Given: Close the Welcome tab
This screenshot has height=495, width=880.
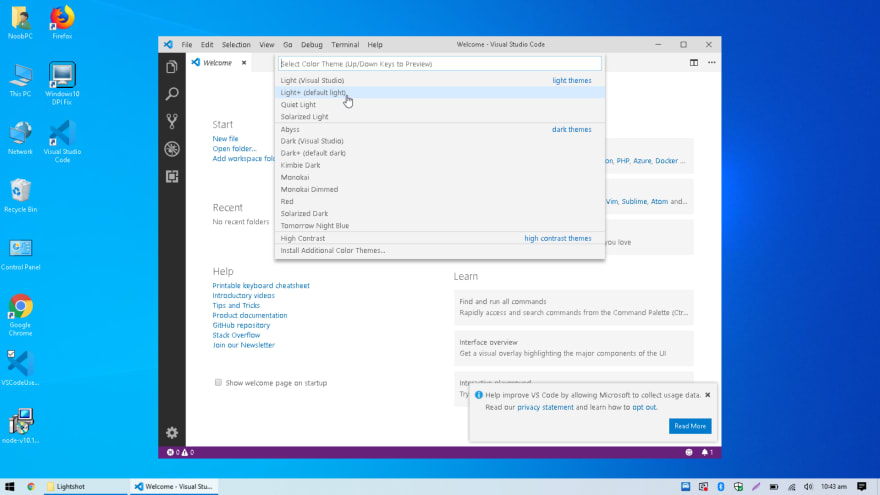Looking at the screenshot, I should point(244,63).
